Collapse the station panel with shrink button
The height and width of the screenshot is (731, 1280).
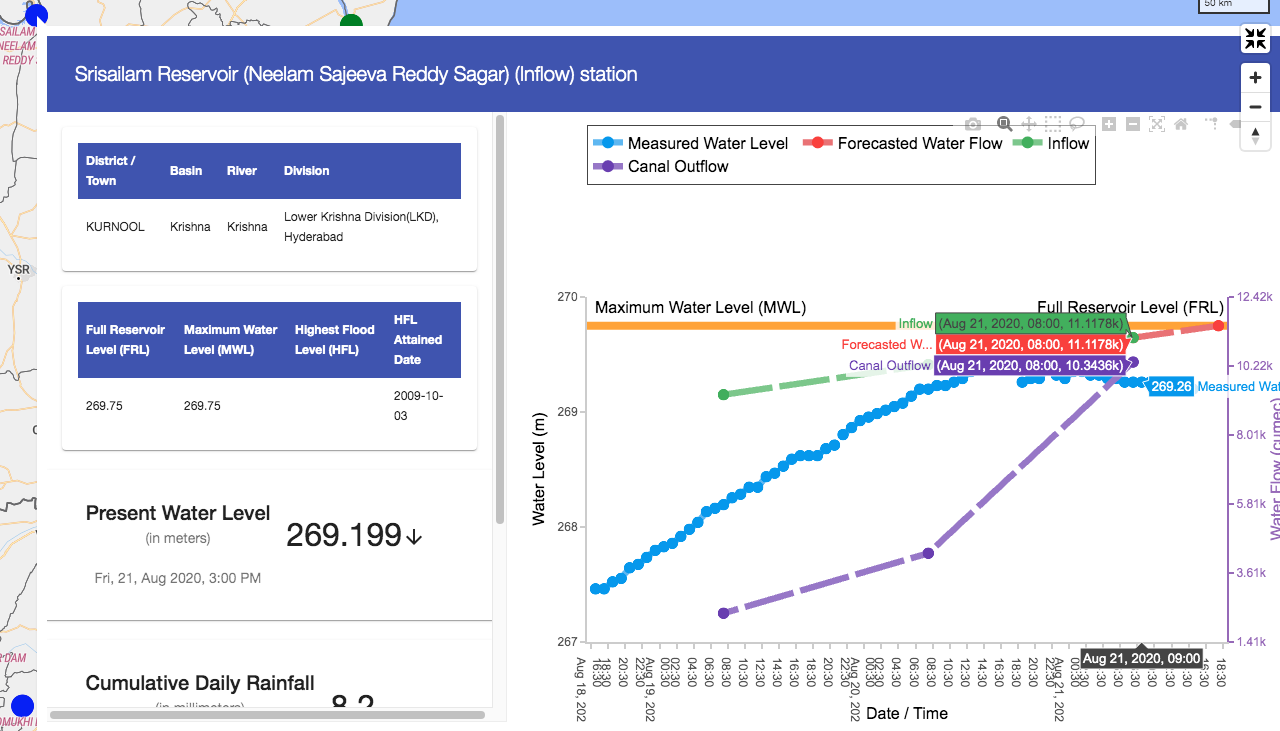coord(1255,39)
